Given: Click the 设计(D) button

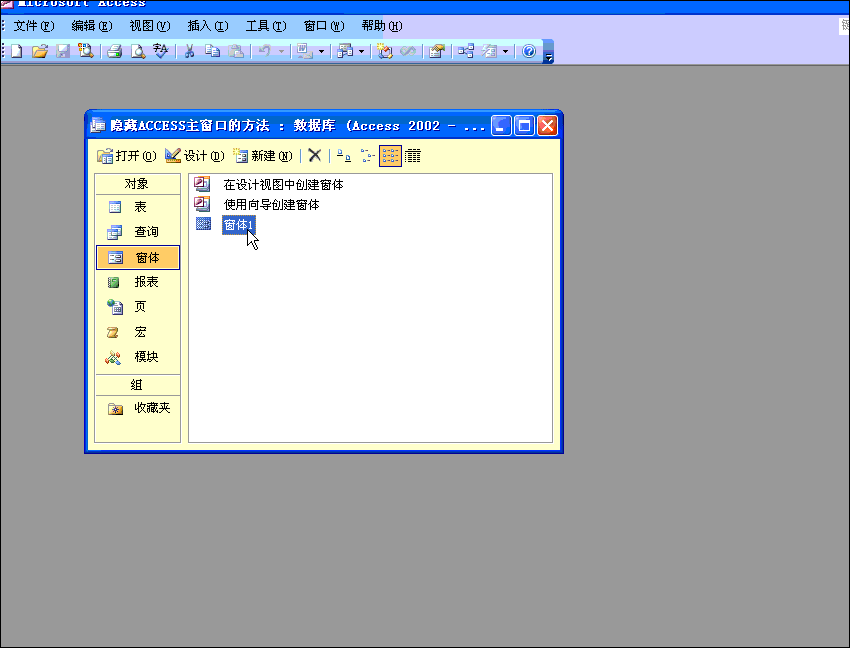Looking at the screenshot, I should (194, 156).
